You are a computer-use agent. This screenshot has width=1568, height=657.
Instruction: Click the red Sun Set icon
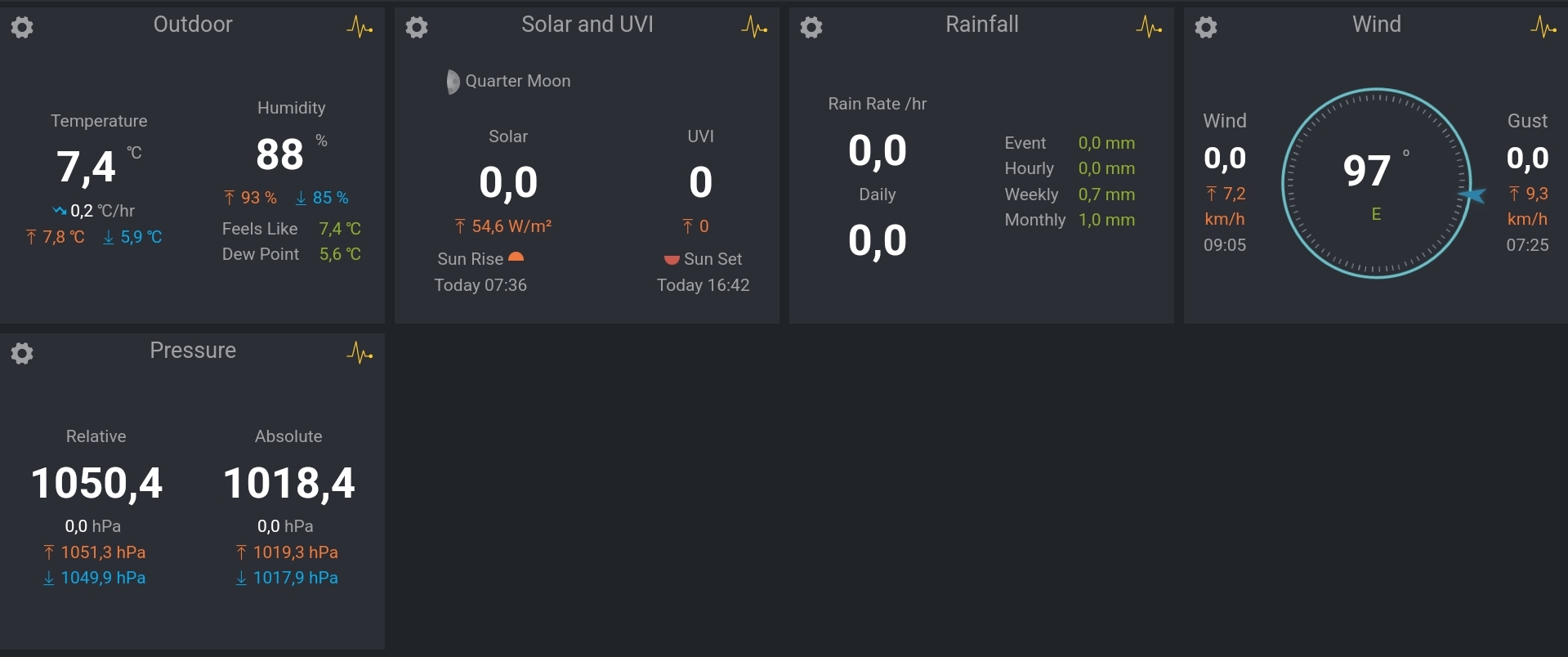coord(672,260)
